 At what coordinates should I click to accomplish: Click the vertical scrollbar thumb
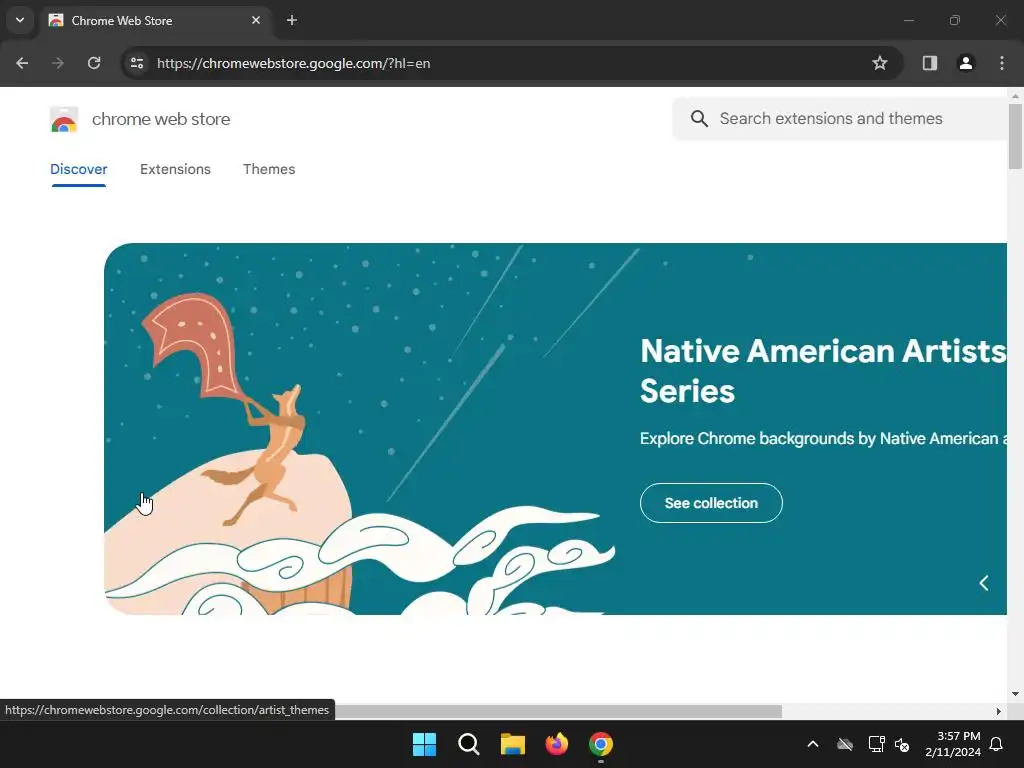(1015, 136)
